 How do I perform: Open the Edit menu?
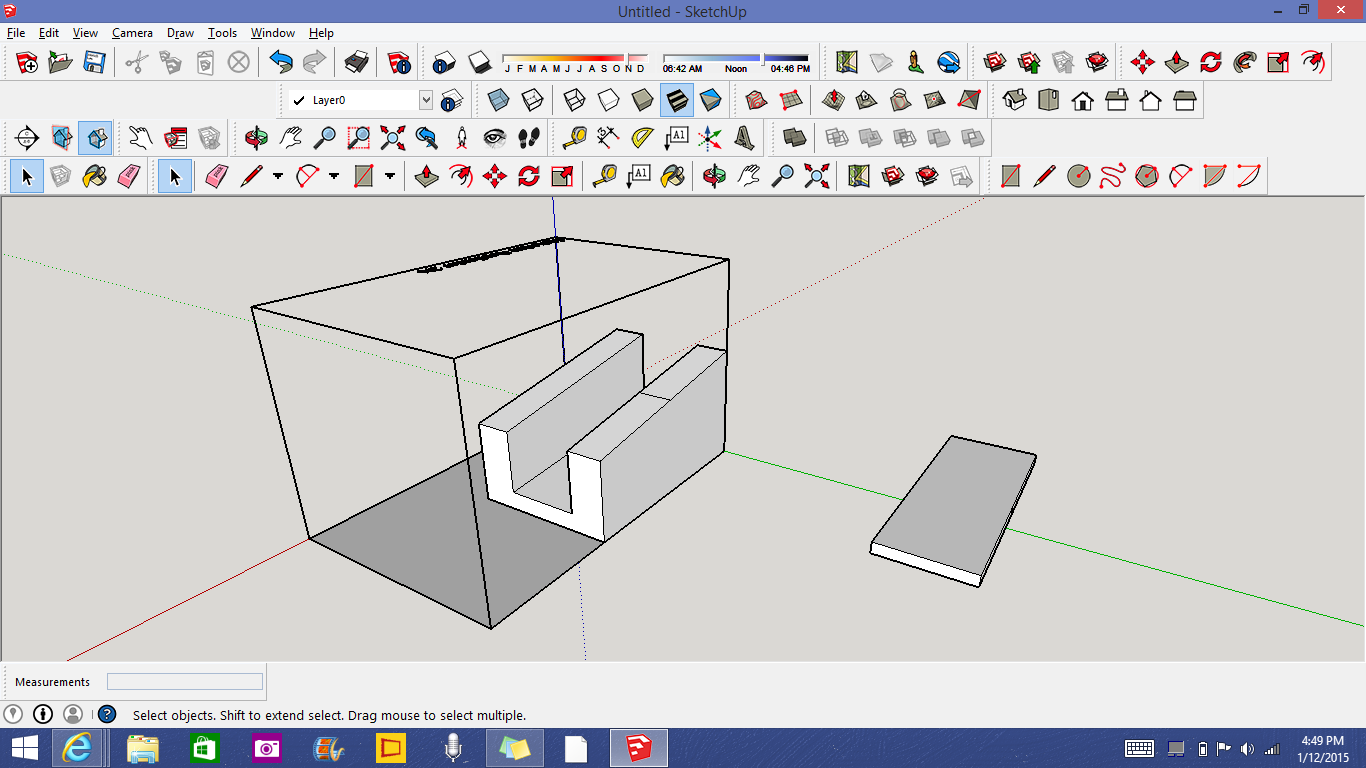pos(49,33)
